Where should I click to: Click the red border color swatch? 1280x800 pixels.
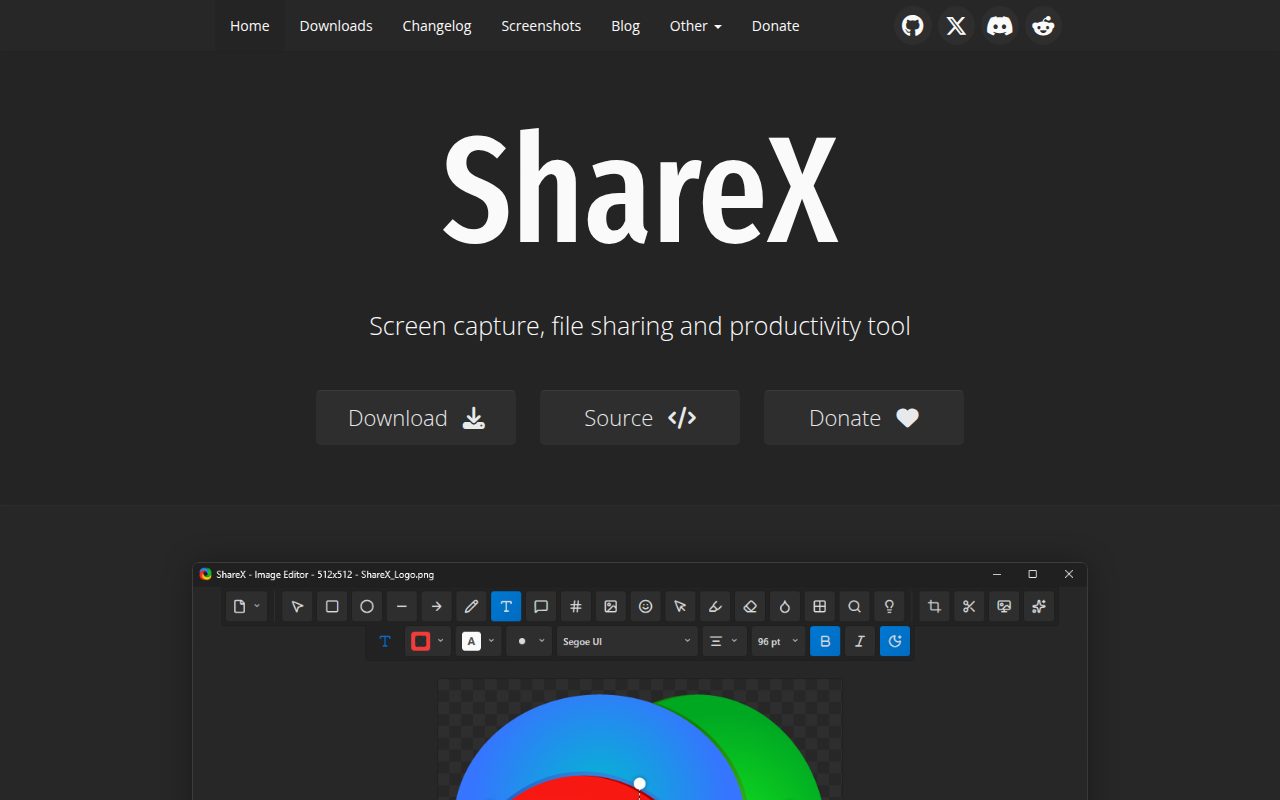421,641
